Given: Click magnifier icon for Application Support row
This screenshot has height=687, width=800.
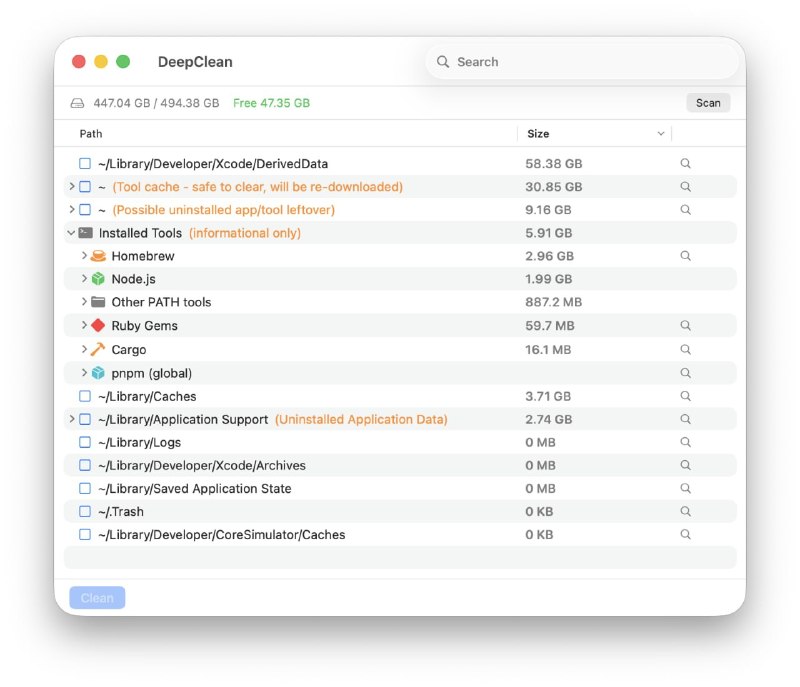Looking at the screenshot, I should [x=685, y=419].
